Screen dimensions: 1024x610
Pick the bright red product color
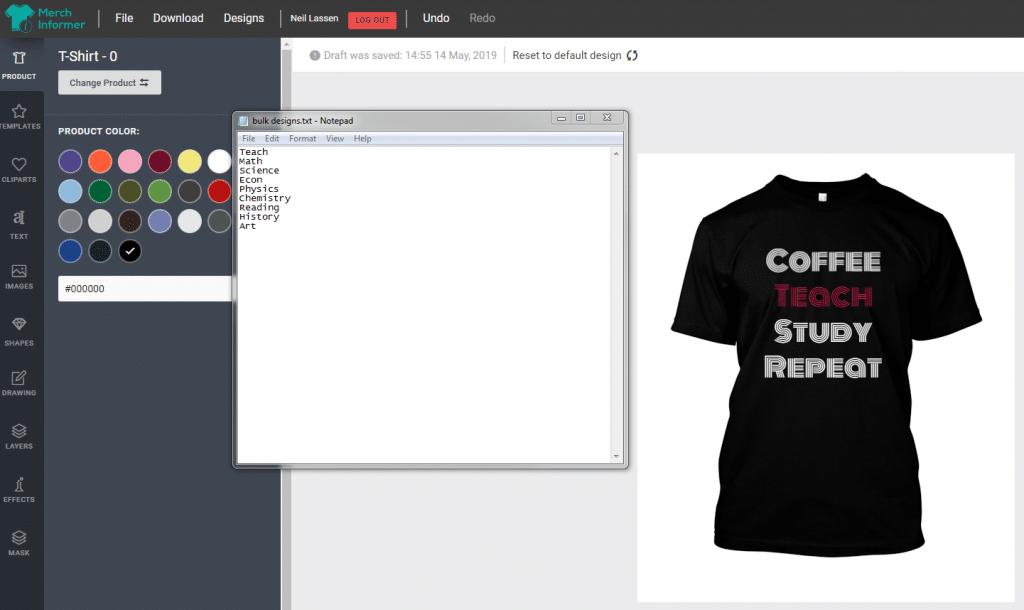pyautogui.click(x=219, y=191)
